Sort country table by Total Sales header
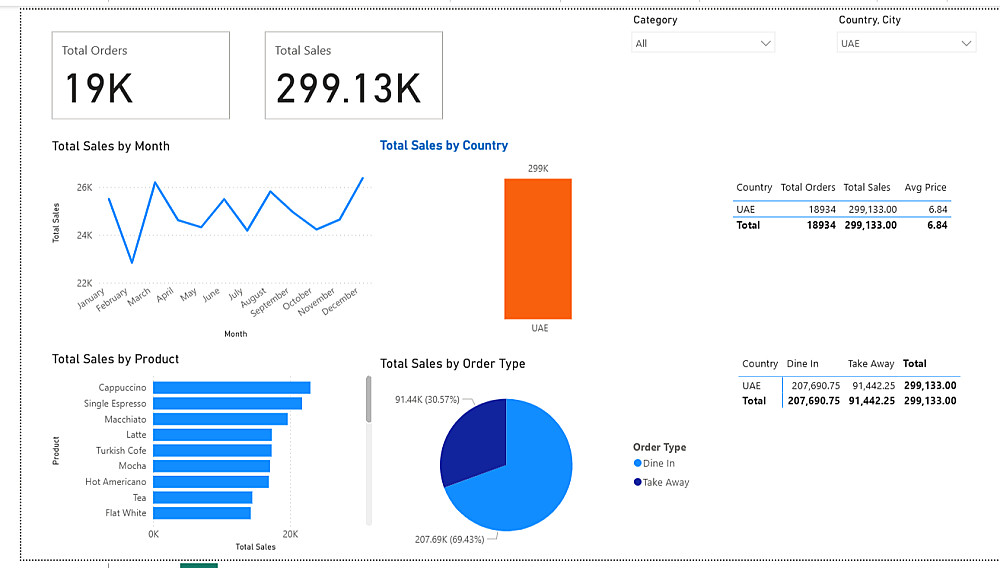This screenshot has height=568, width=1000. (x=867, y=187)
